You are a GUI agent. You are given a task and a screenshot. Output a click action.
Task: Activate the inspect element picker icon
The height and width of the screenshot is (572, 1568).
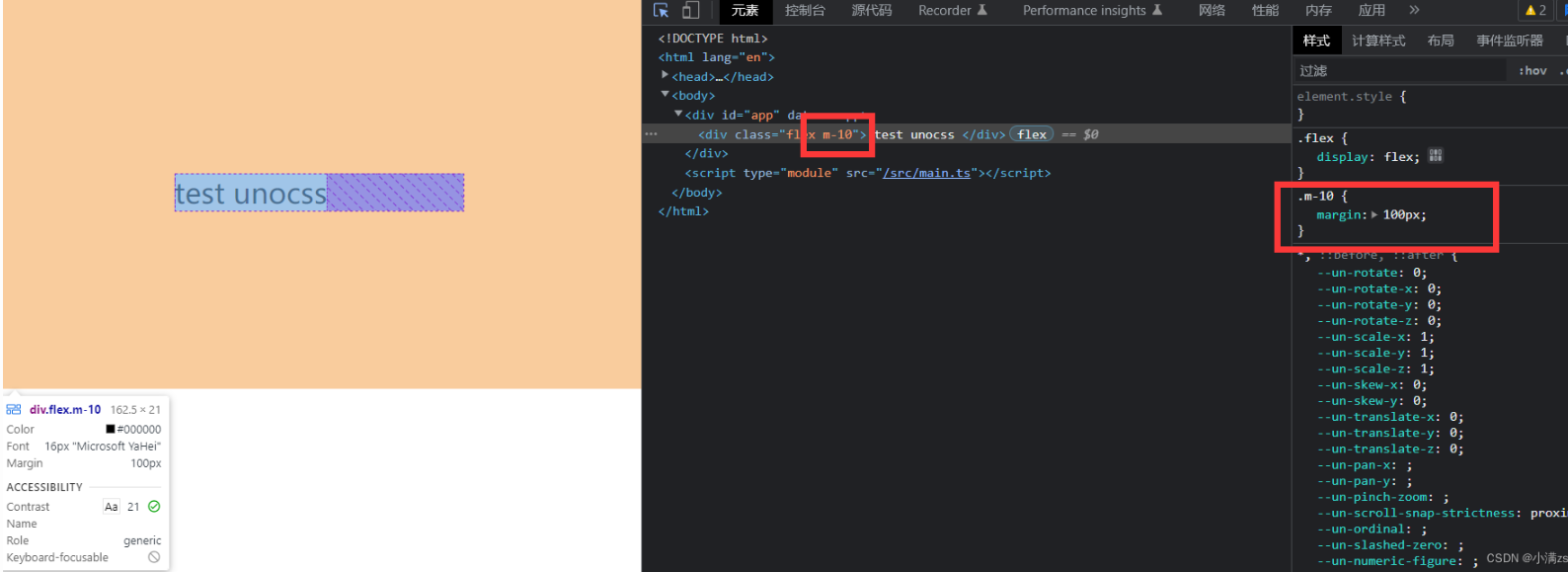click(x=662, y=11)
